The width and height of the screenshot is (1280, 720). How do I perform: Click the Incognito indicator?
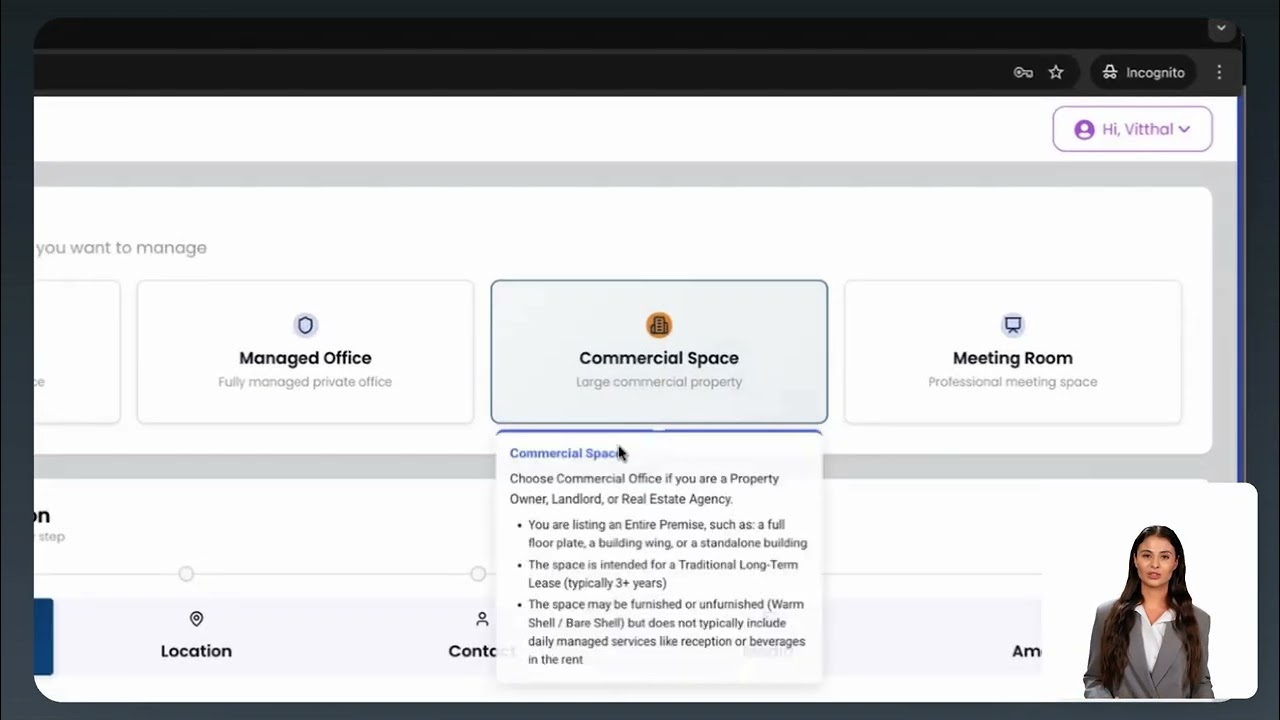click(1144, 72)
